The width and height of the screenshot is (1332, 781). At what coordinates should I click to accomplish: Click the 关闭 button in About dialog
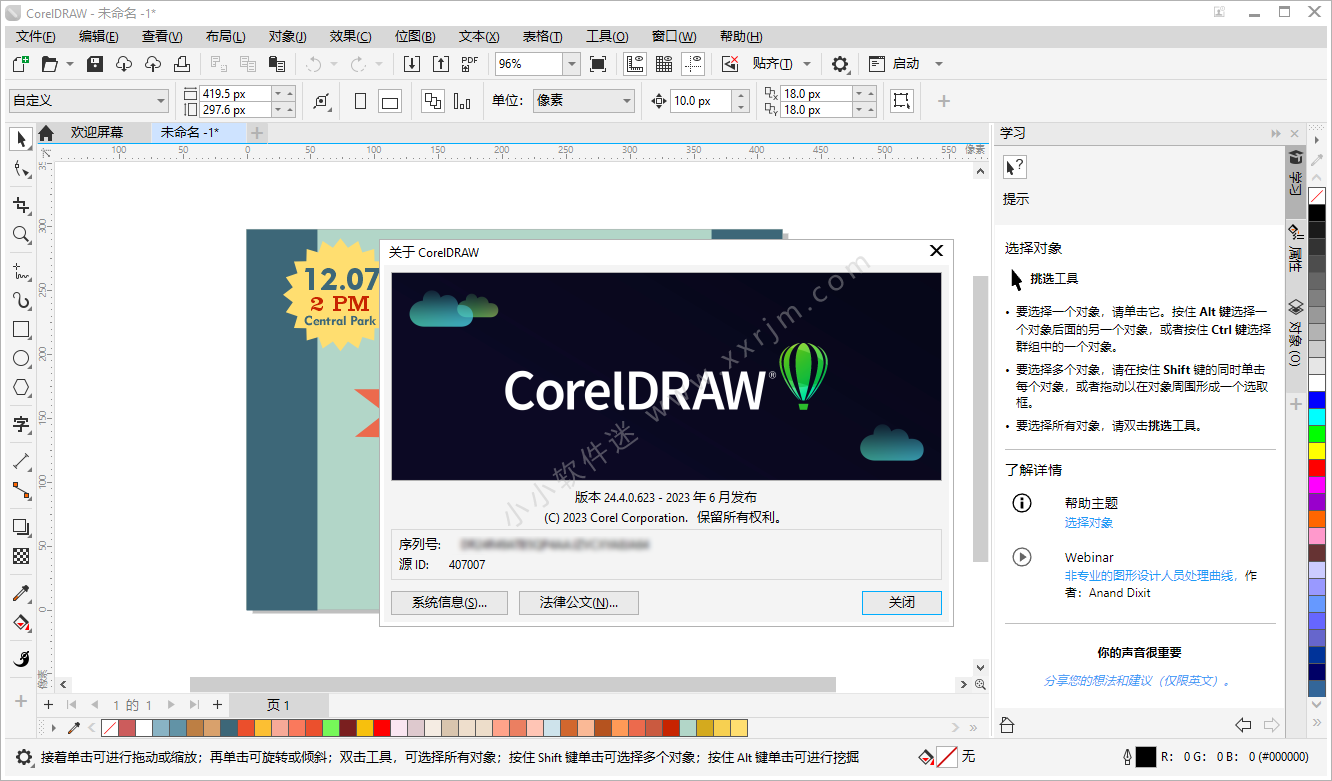pos(901,602)
